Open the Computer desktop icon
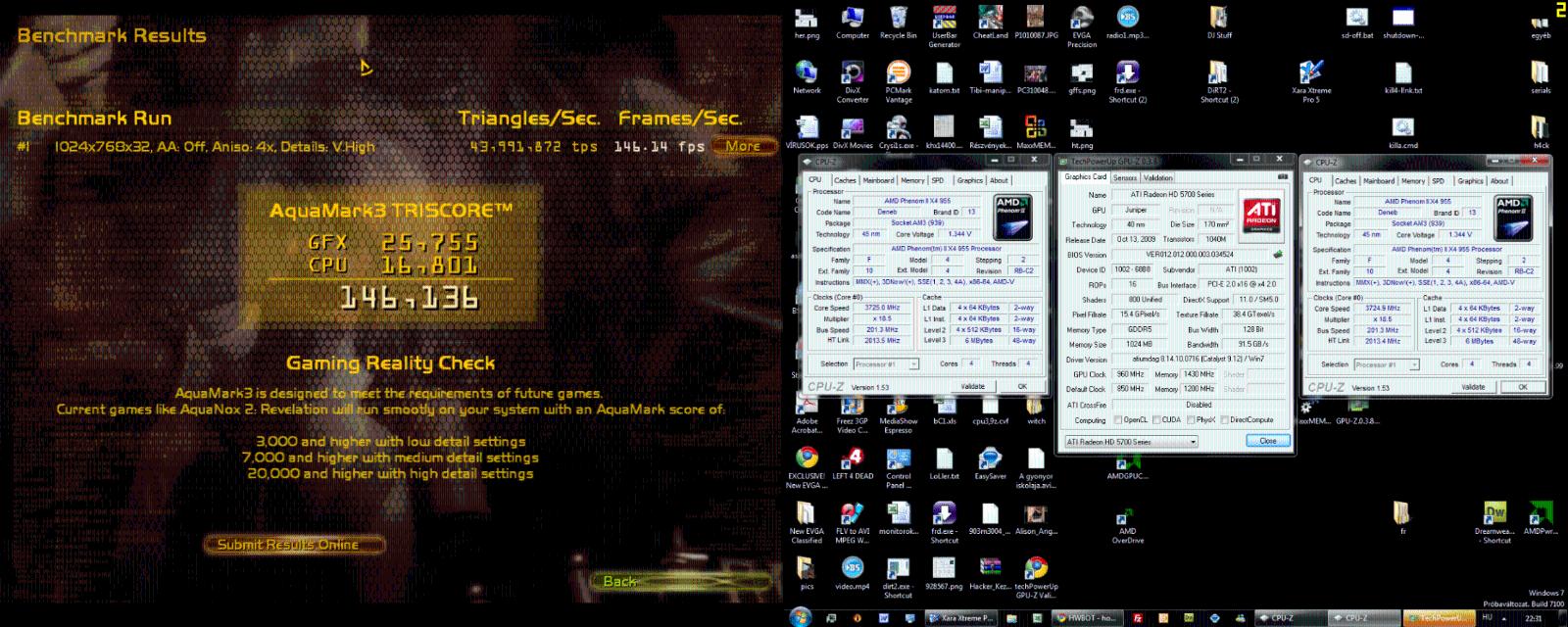The image size is (1568, 627). pyautogui.click(x=853, y=23)
